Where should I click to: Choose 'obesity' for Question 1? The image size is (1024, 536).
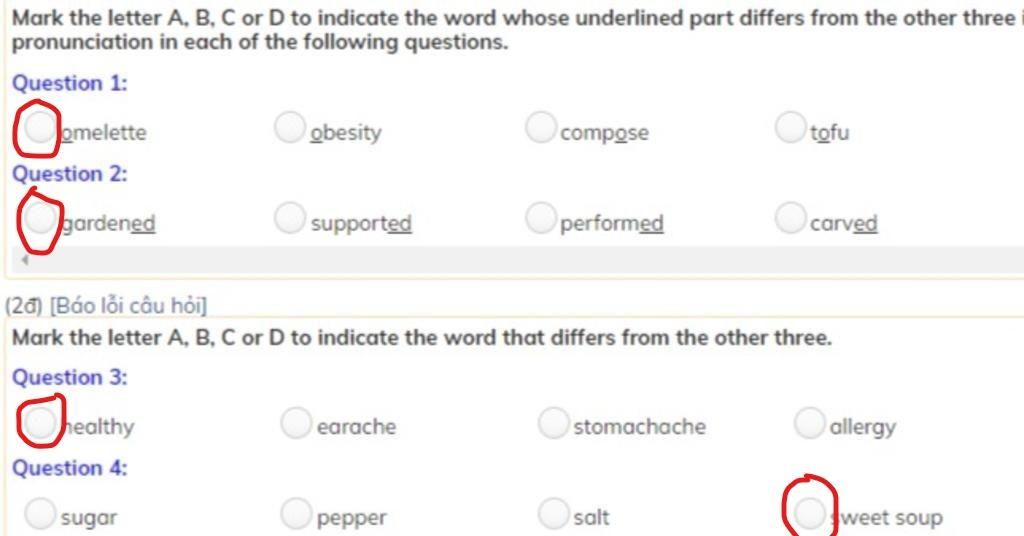coord(289,127)
